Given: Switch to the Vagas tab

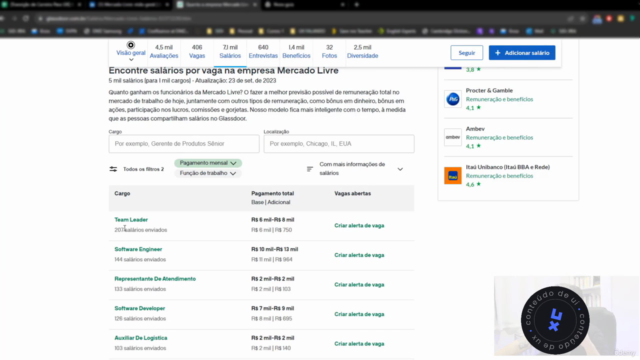Looking at the screenshot, I should click(197, 51).
